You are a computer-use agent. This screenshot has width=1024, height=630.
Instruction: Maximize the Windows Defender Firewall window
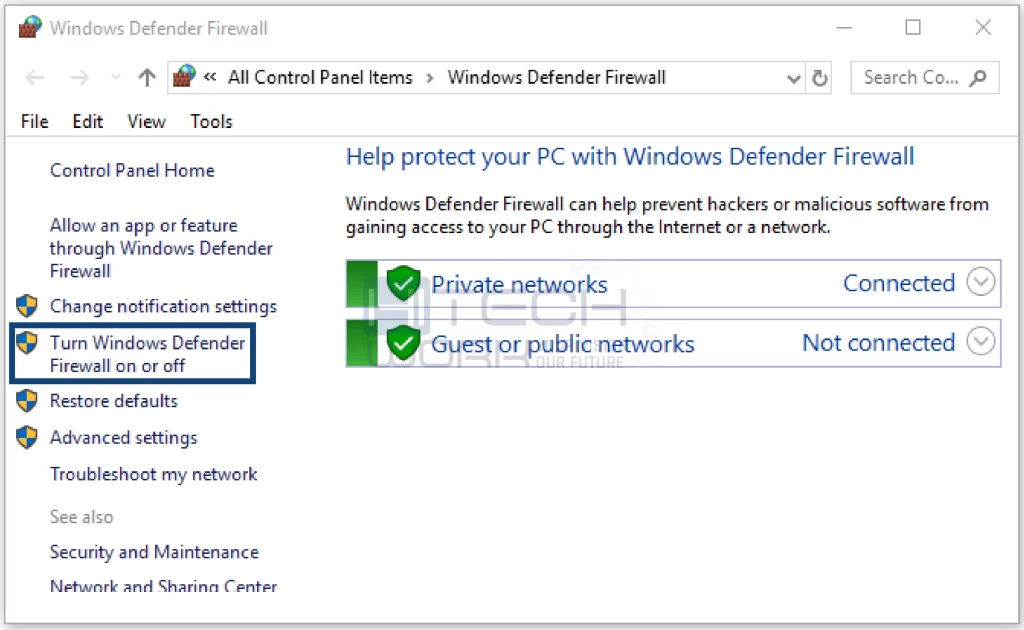(x=913, y=27)
